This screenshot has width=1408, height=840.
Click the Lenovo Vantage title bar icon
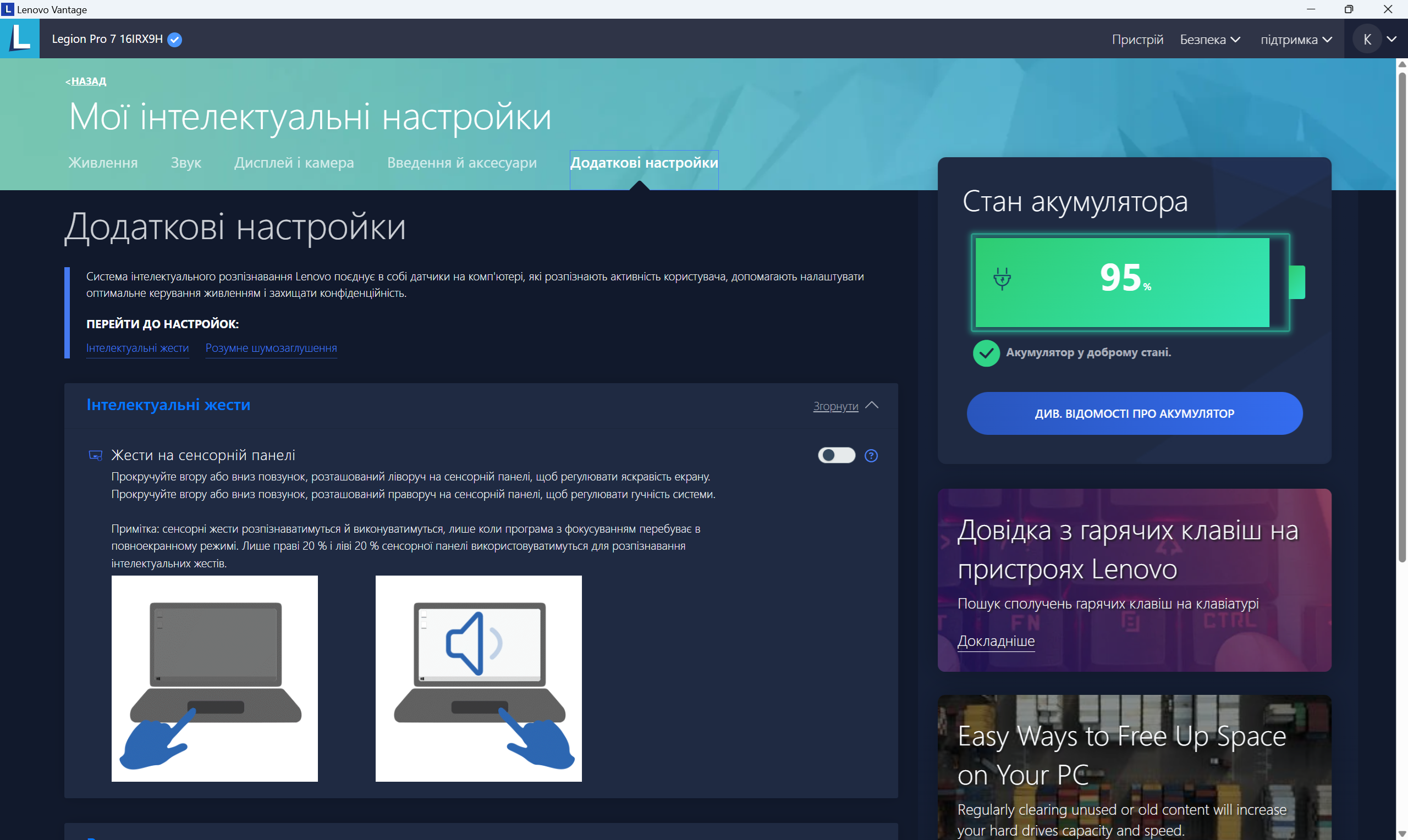pyautogui.click(x=7, y=9)
